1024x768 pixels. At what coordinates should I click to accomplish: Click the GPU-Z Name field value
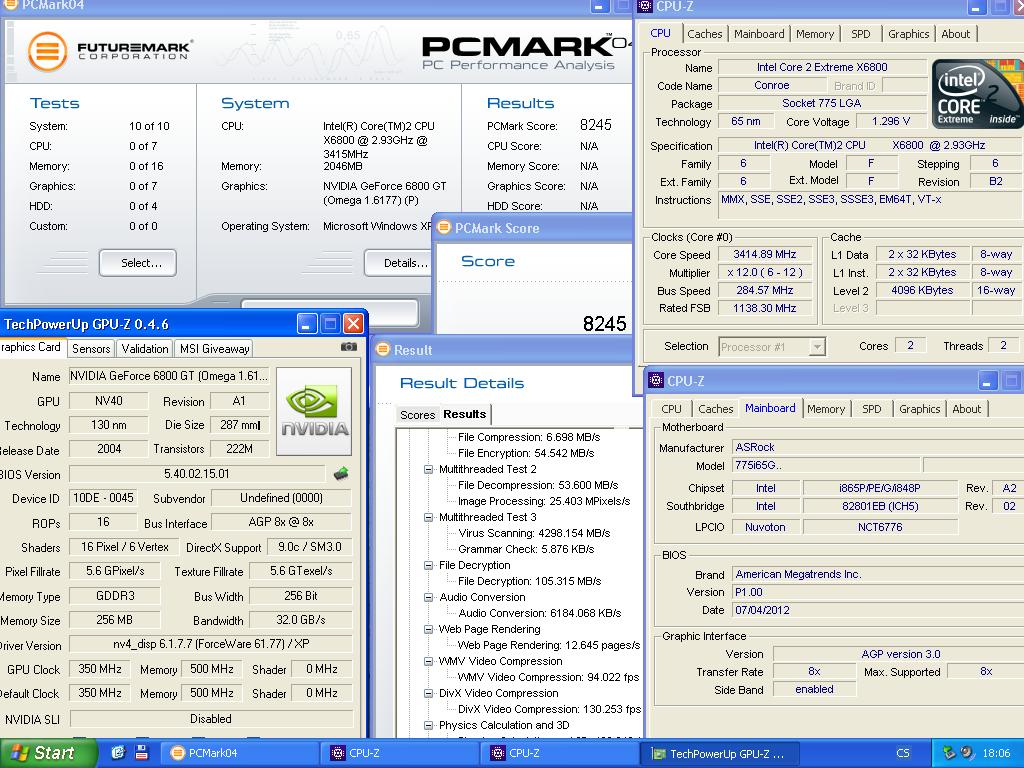tap(168, 376)
